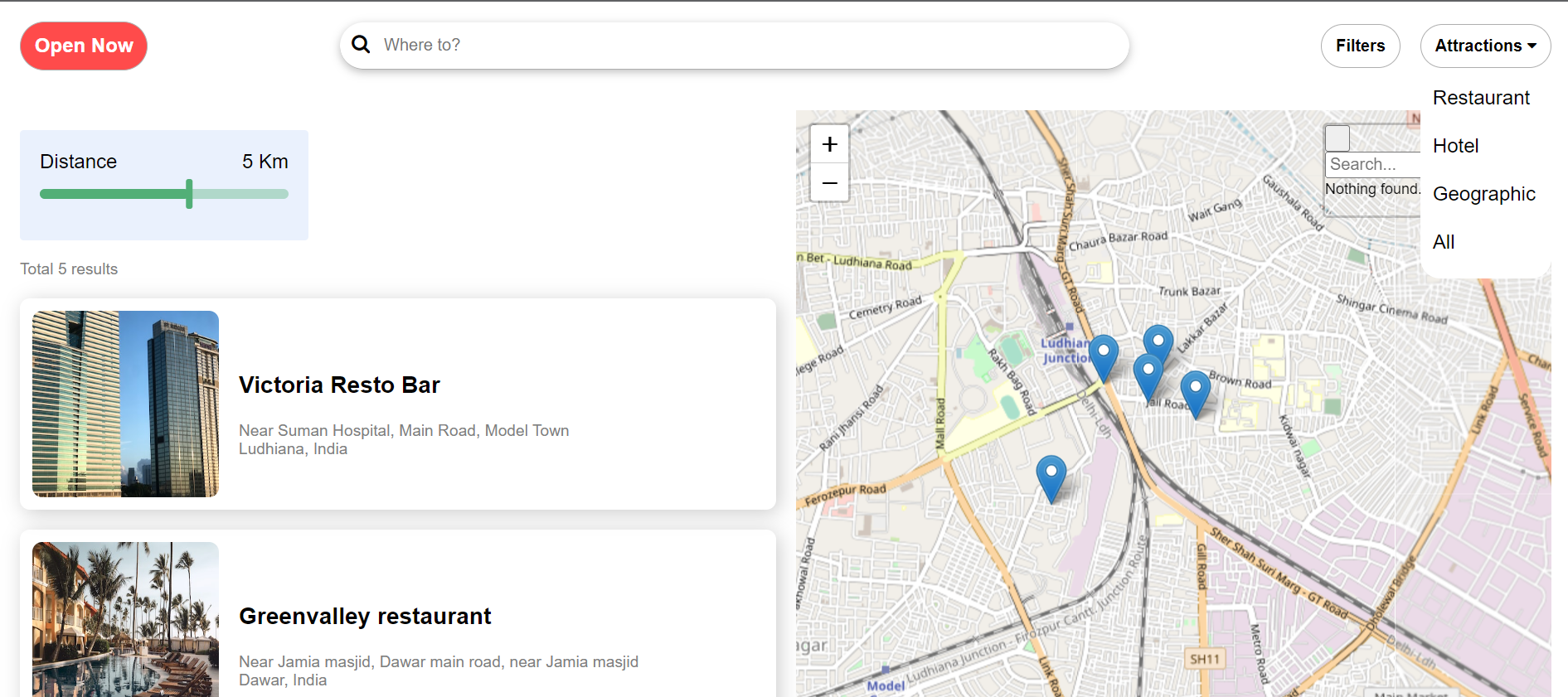Open the Filters button
The image size is (1568, 697).
(x=1360, y=46)
